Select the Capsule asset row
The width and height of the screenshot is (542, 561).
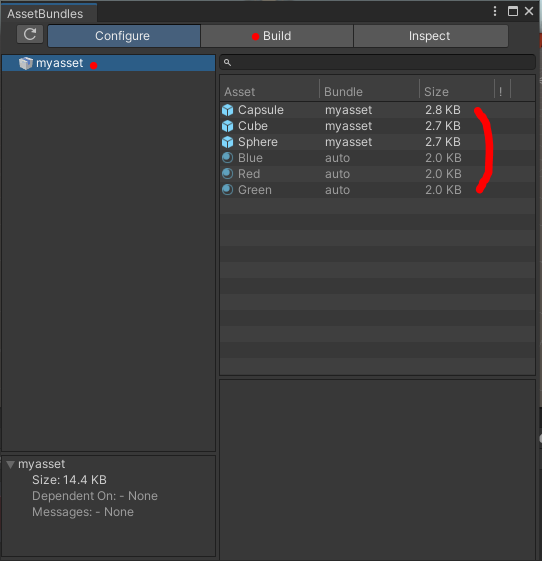(x=377, y=110)
